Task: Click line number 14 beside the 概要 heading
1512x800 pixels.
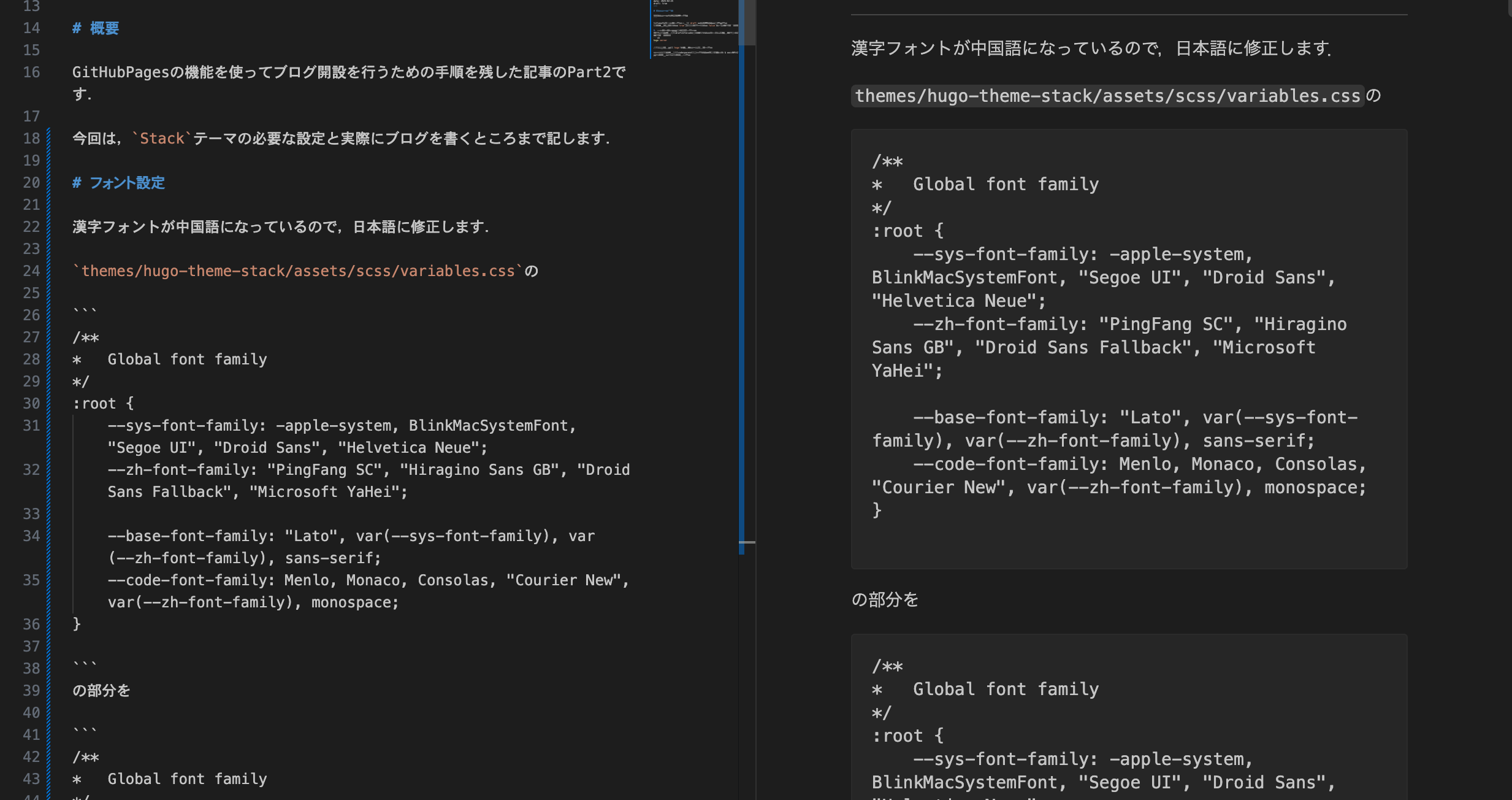Action: [31, 28]
